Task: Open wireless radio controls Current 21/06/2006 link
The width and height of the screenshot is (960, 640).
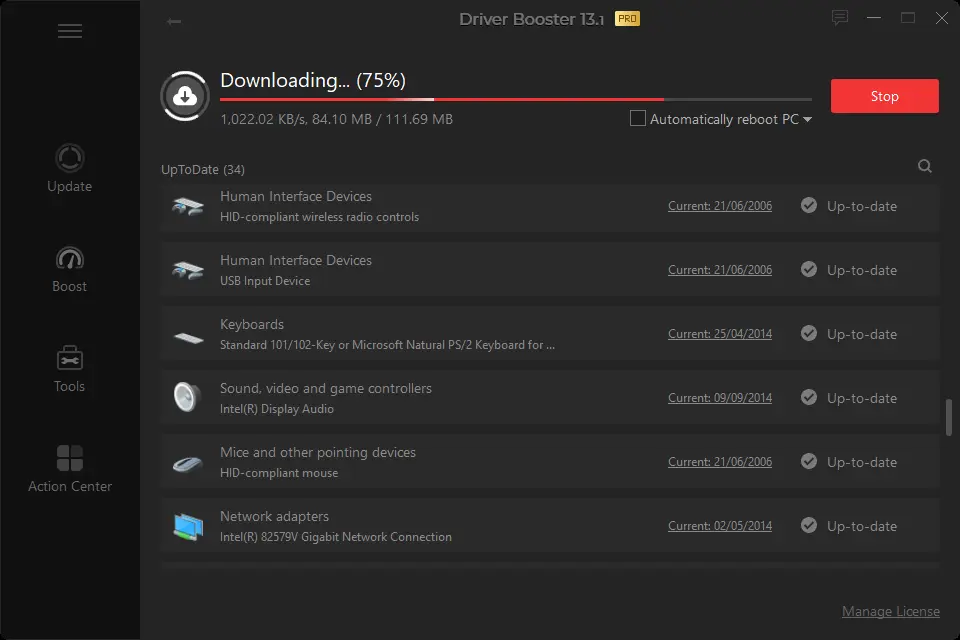Action: (x=719, y=206)
